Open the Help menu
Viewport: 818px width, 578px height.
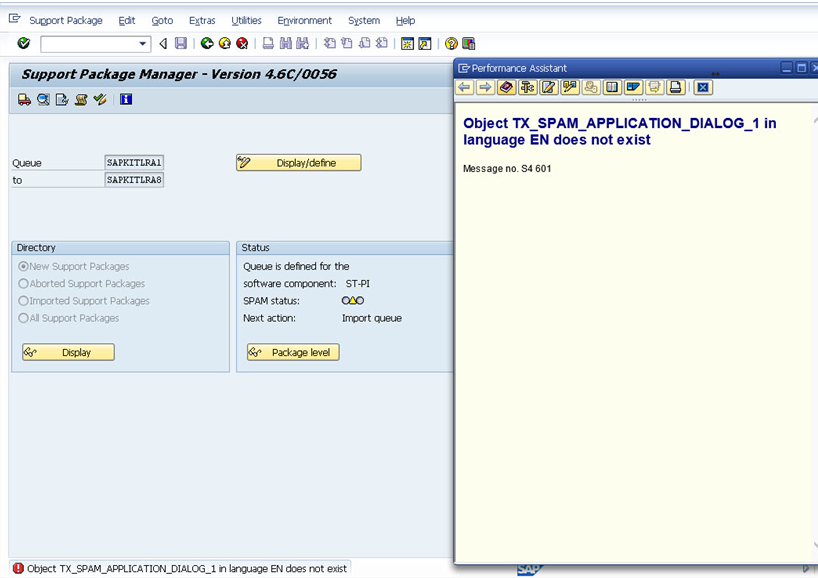pyautogui.click(x=405, y=21)
